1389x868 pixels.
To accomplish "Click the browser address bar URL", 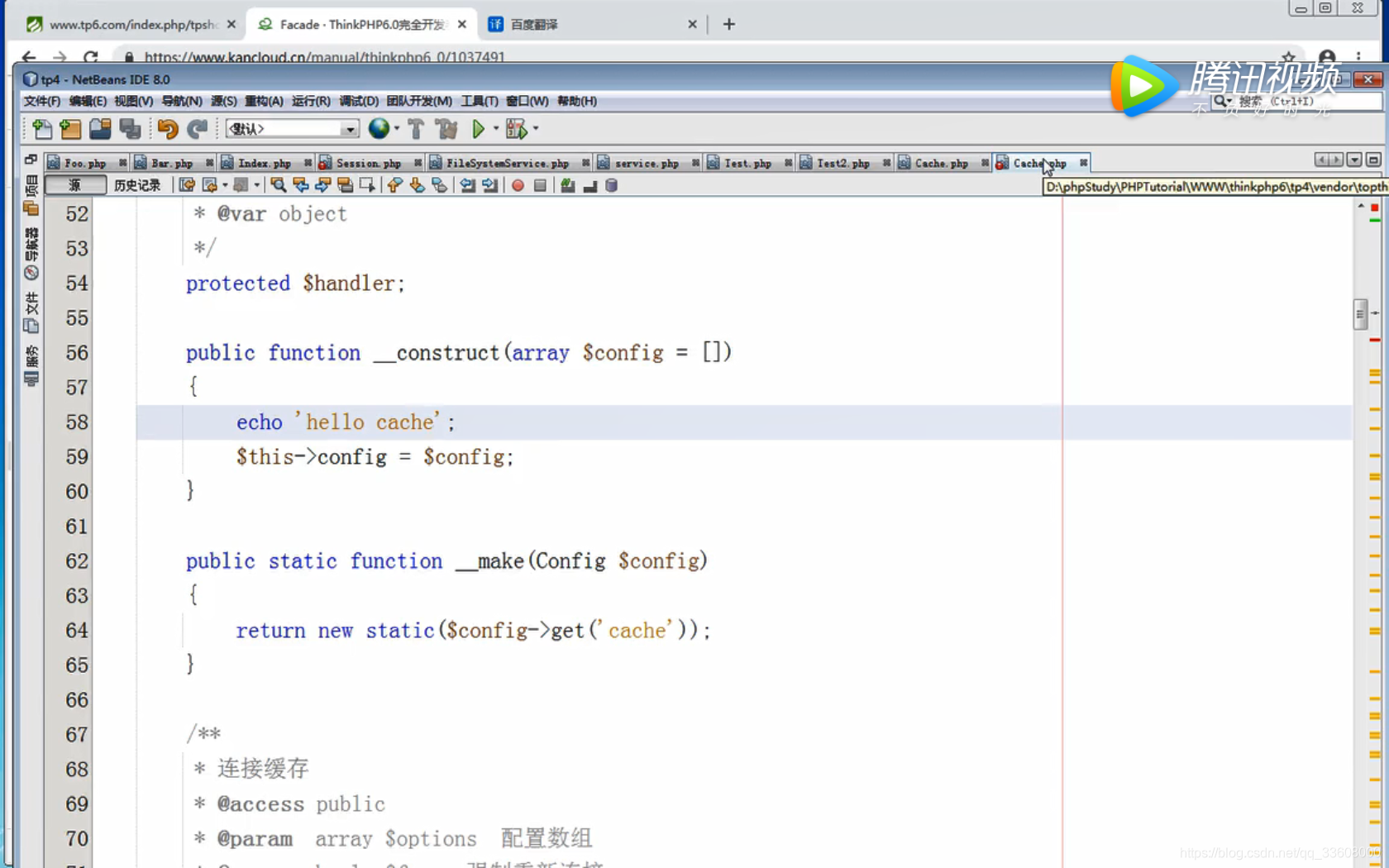I will (x=324, y=57).
